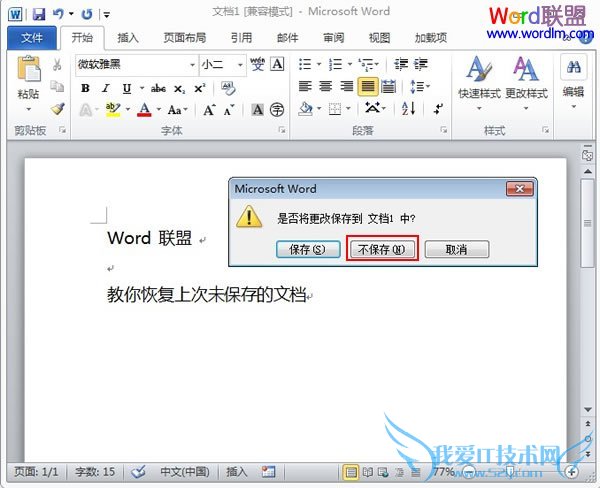
Task: Click the 插入 mode in status bar
Action: (237, 472)
